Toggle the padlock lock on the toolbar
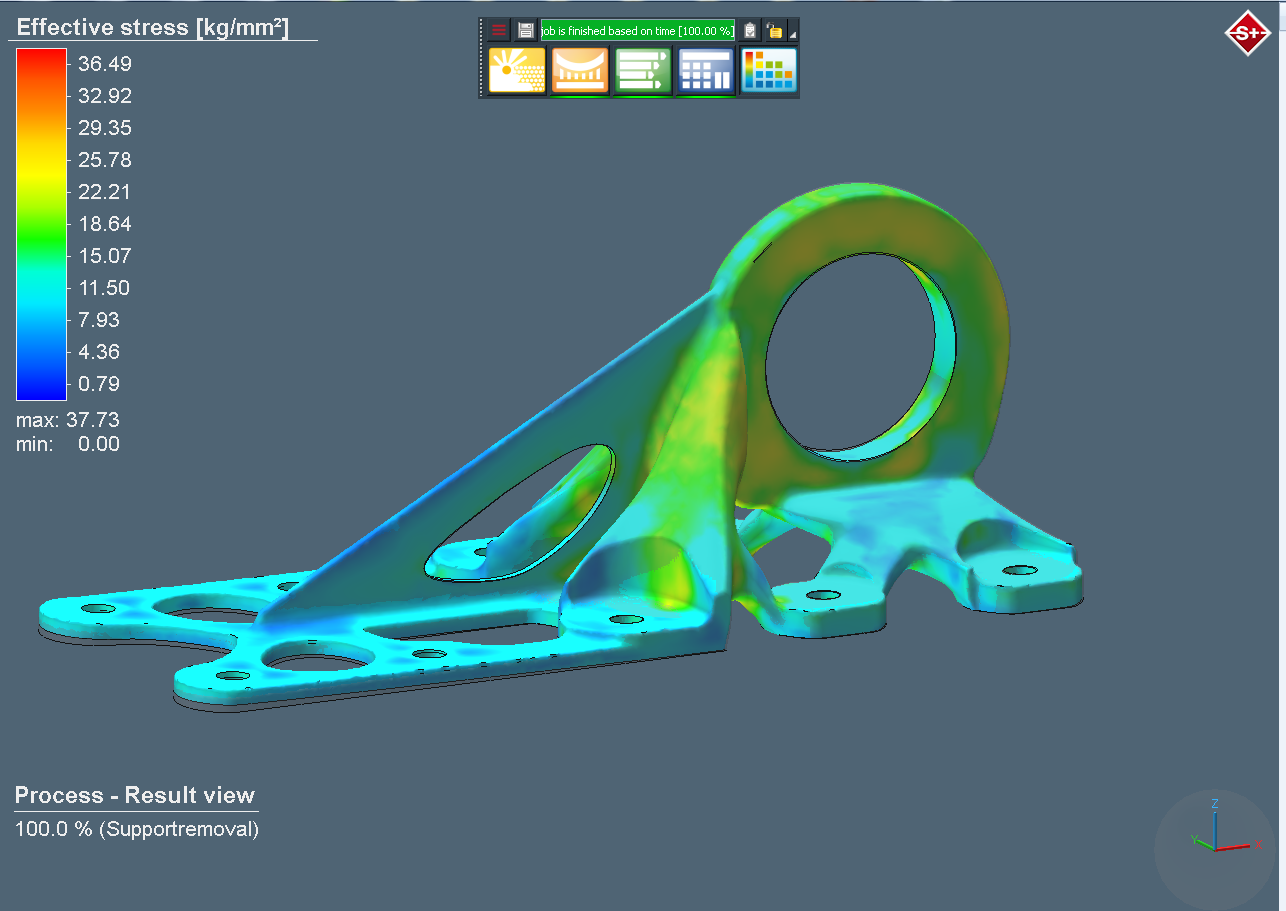This screenshot has width=1286, height=911. point(775,31)
